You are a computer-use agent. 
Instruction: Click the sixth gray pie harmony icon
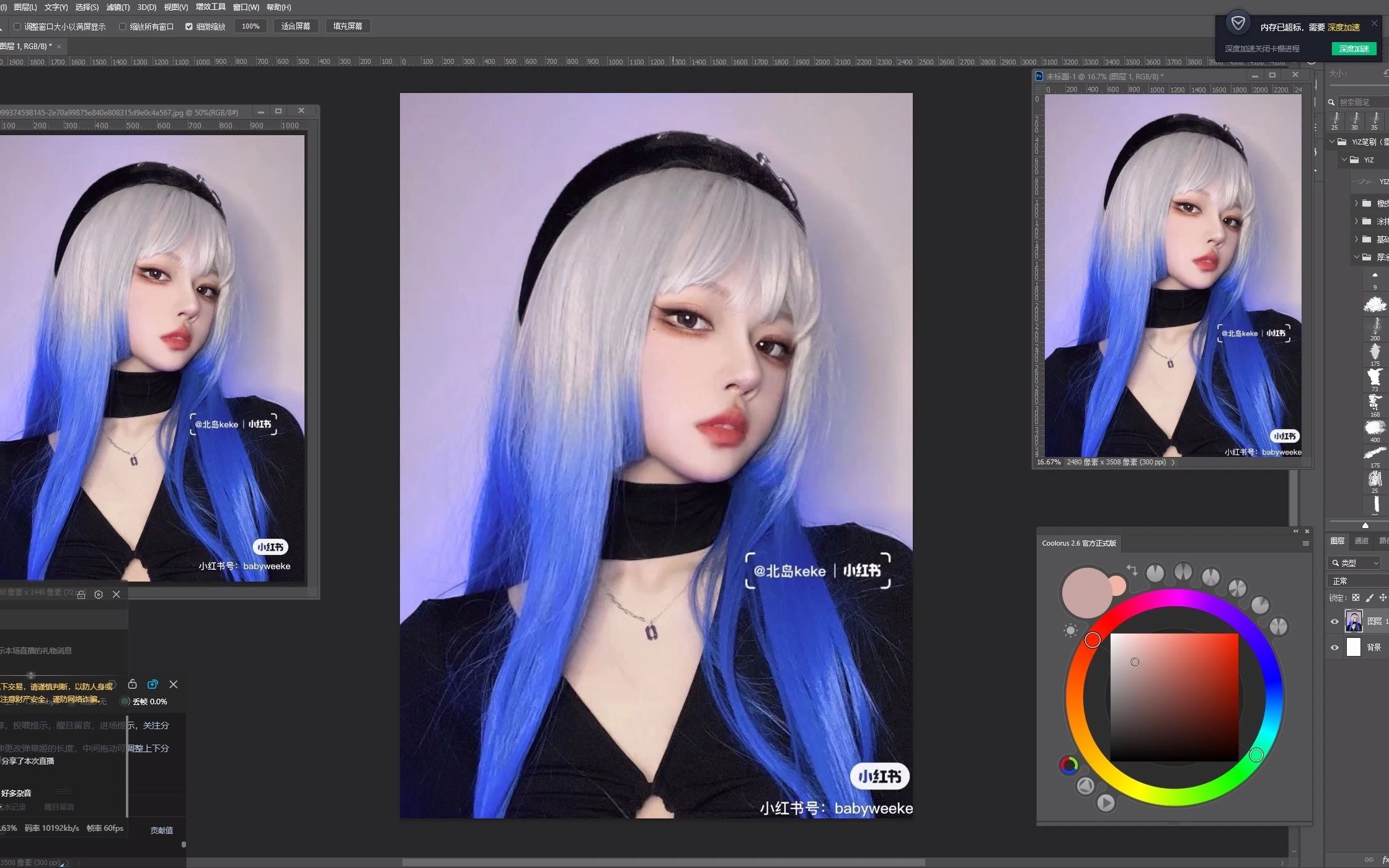tap(1279, 627)
